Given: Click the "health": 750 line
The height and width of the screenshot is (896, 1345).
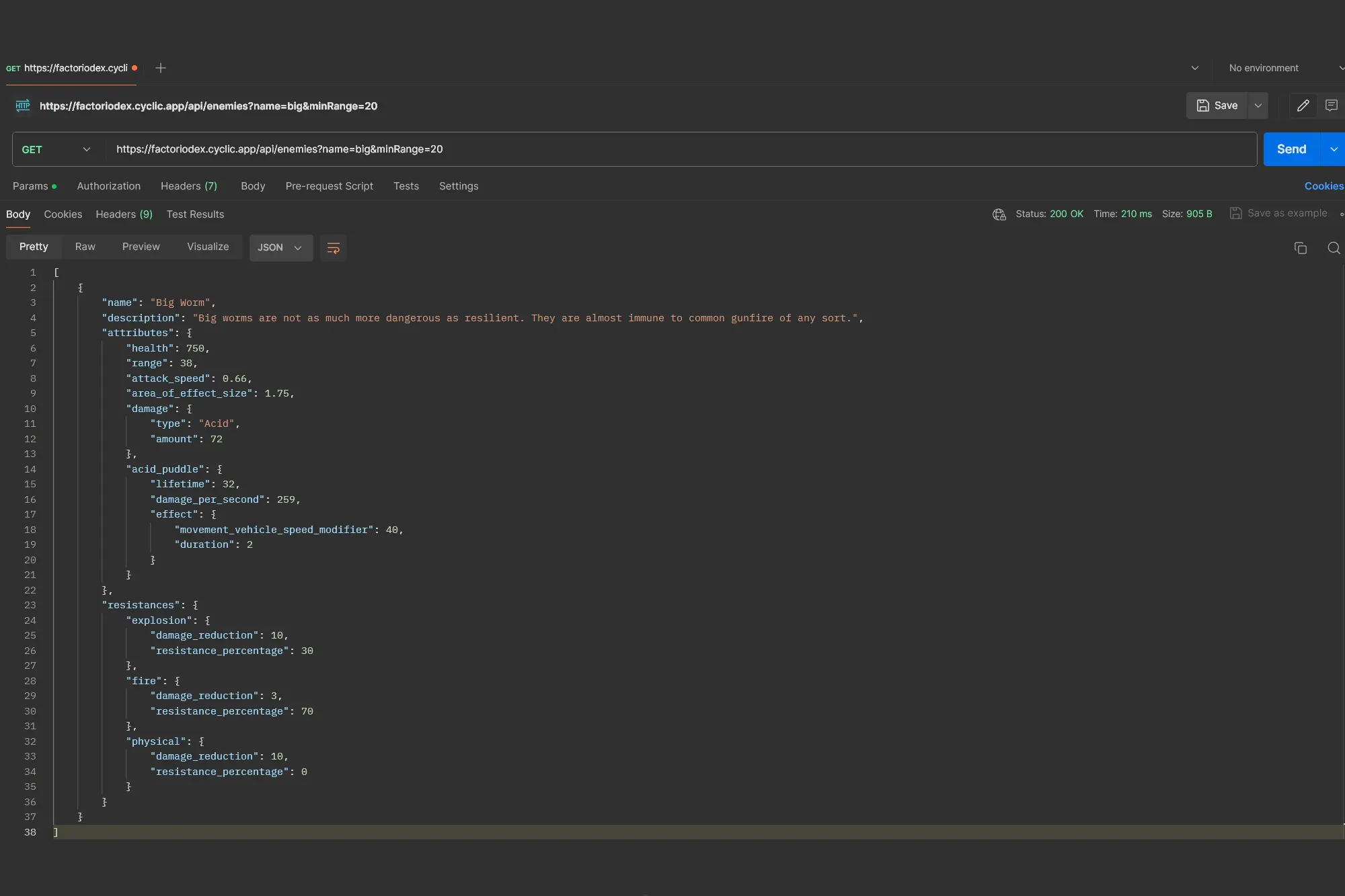Looking at the screenshot, I should coord(167,348).
